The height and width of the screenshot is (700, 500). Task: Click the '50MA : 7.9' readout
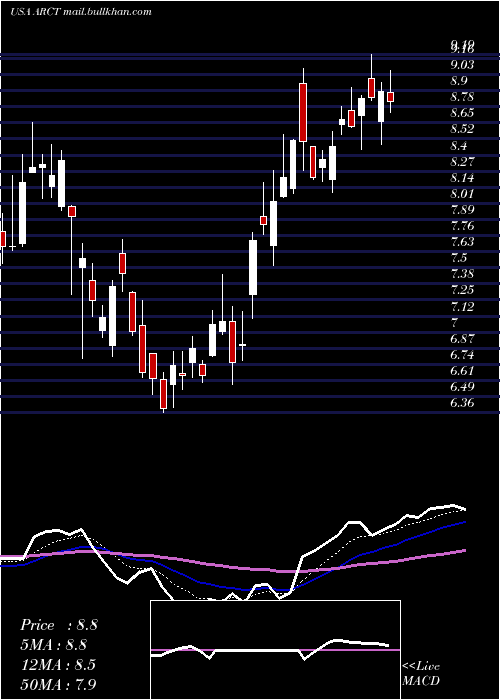(58, 684)
